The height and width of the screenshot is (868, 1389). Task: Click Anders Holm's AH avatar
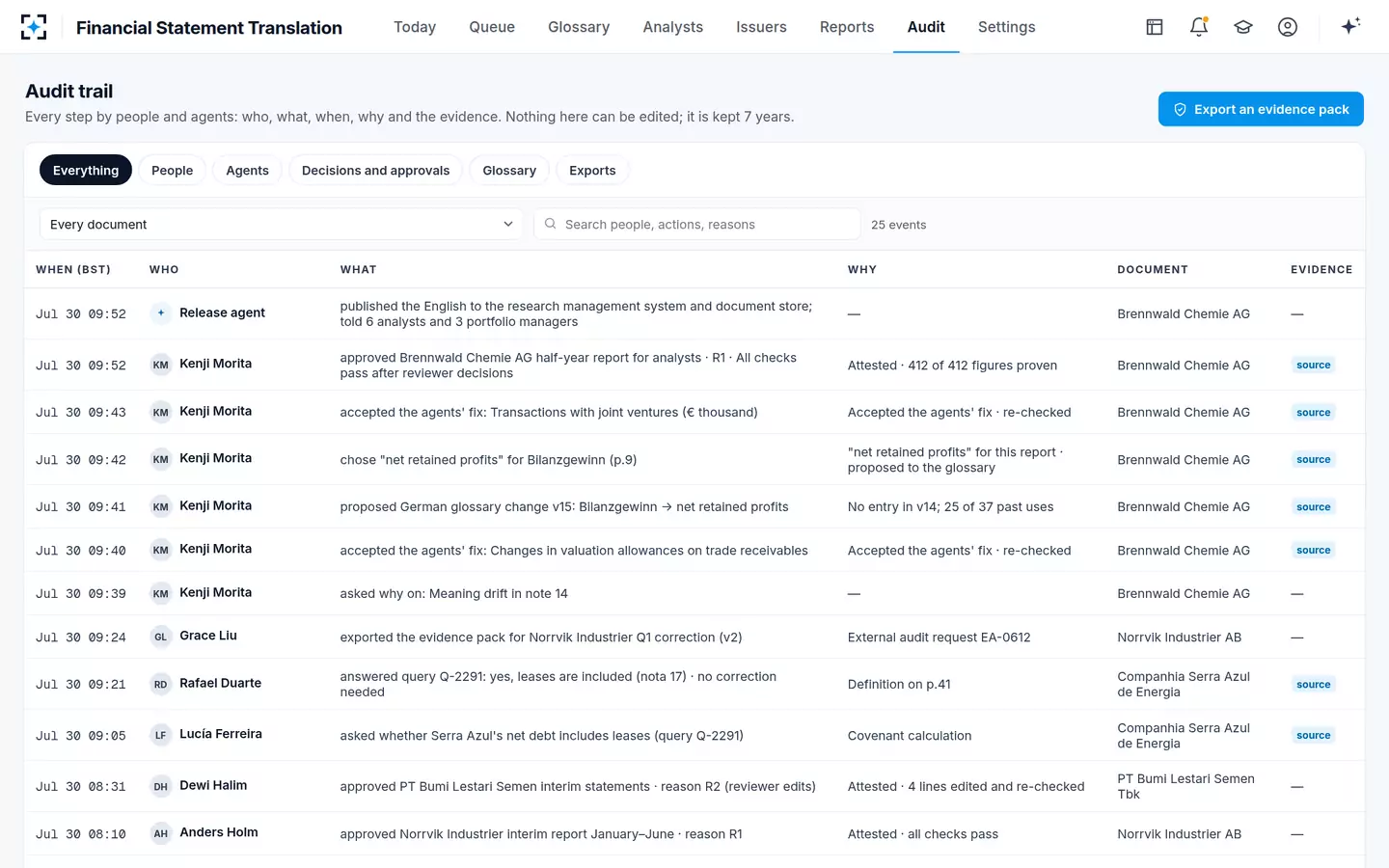point(161,833)
